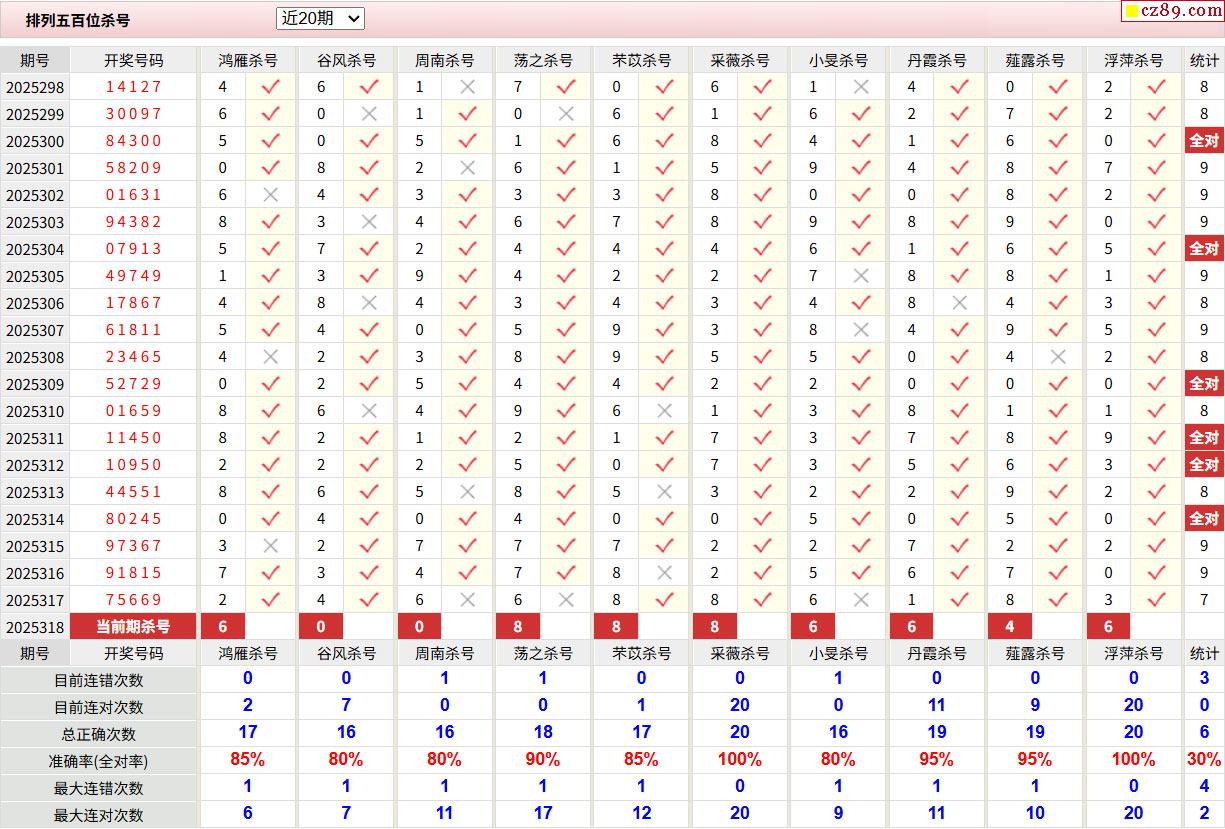Click the 全对 badge in row 2025314

[x=1204, y=519]
